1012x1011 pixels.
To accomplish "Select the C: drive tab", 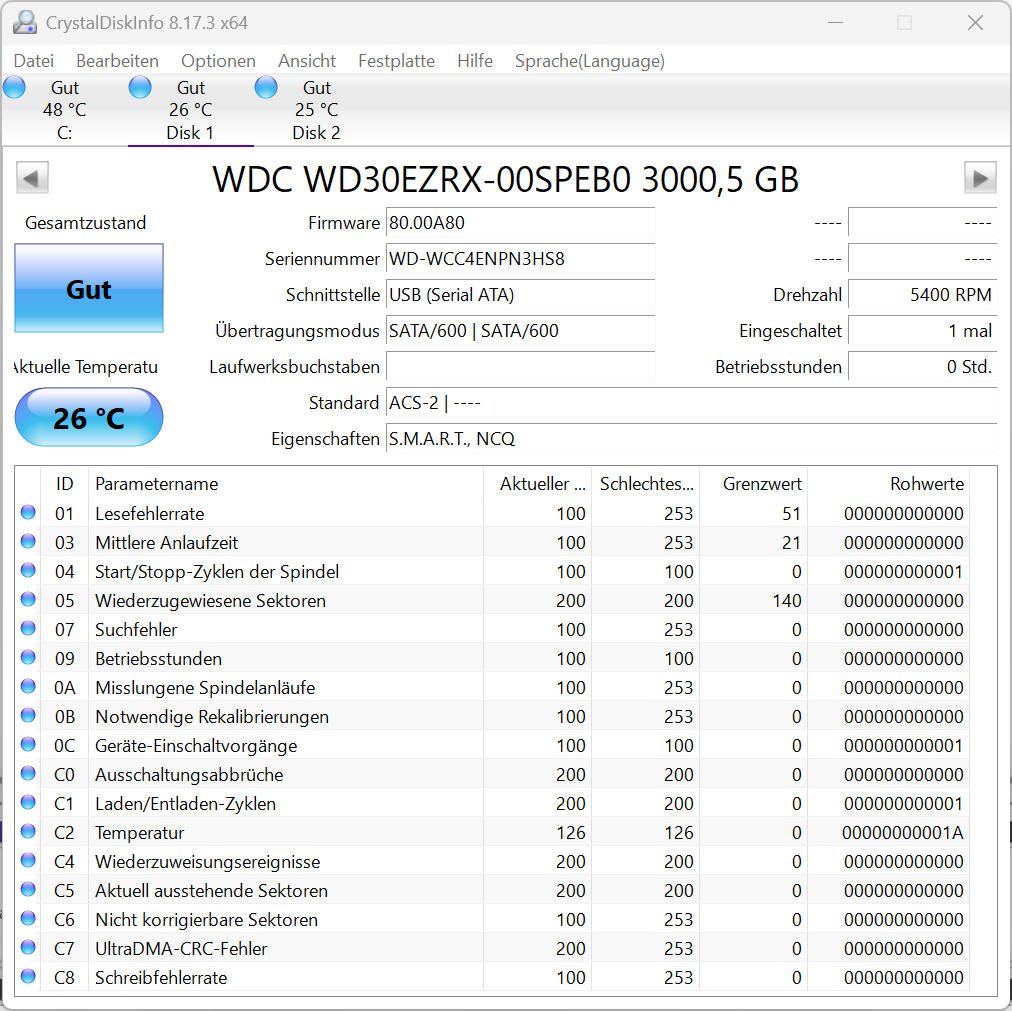I will pos(65,110).
